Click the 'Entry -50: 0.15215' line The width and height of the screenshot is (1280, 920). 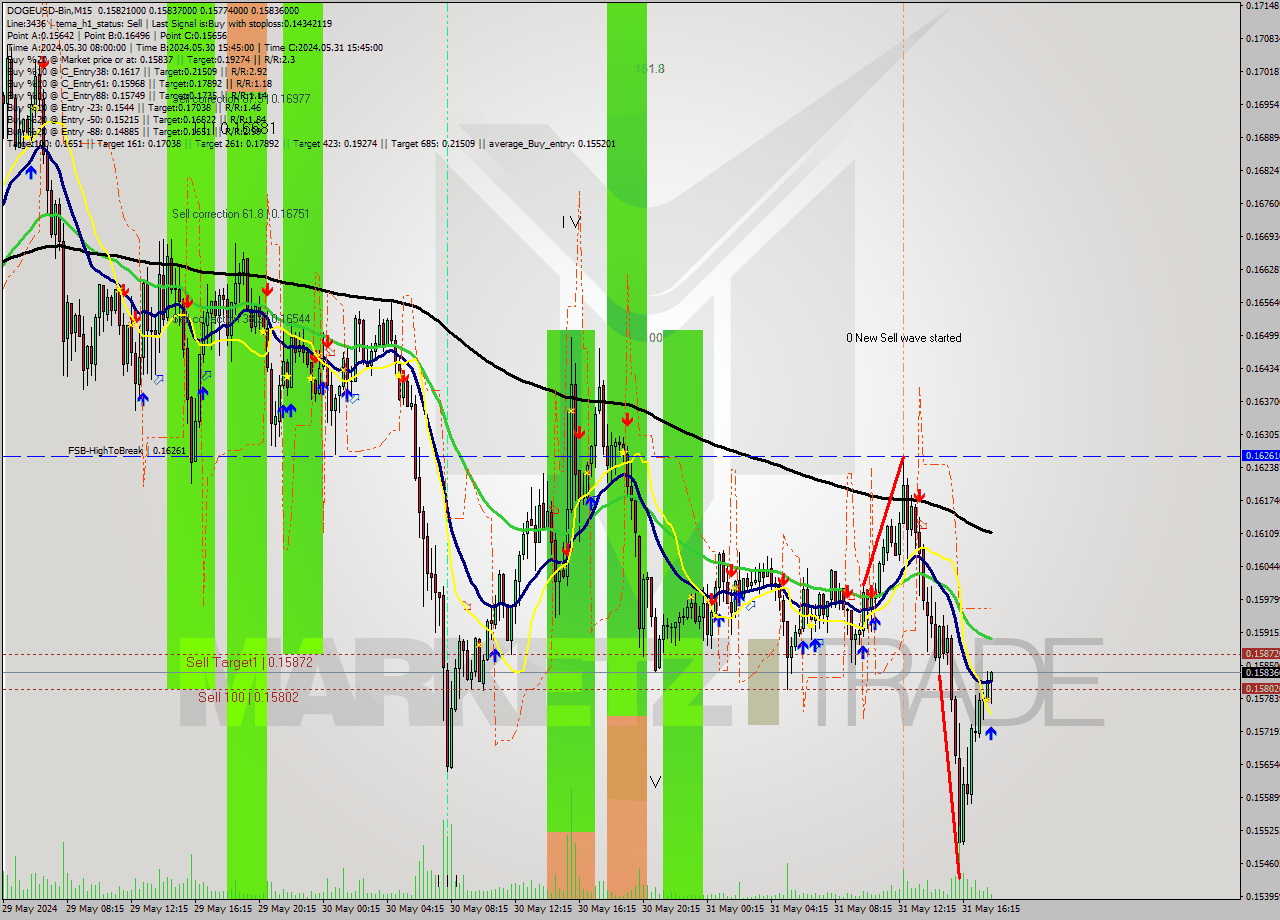(135, 119)
